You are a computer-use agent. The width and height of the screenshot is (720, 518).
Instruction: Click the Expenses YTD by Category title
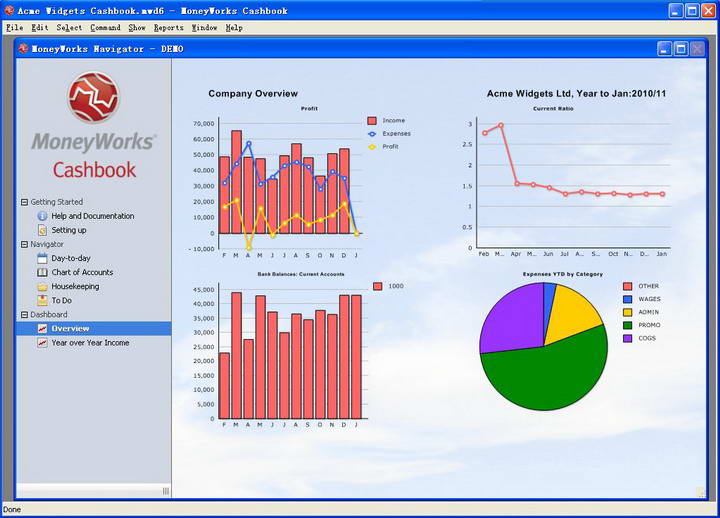coord(563,274)
